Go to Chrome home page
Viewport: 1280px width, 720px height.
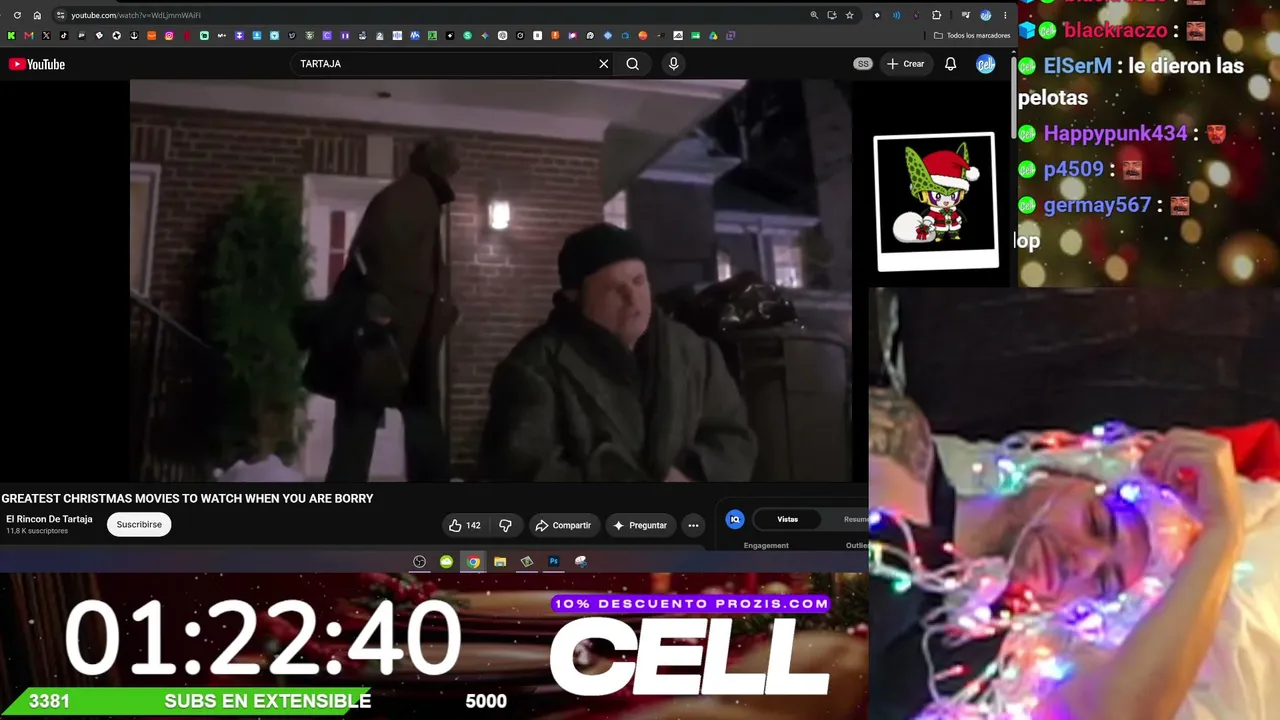37,15
